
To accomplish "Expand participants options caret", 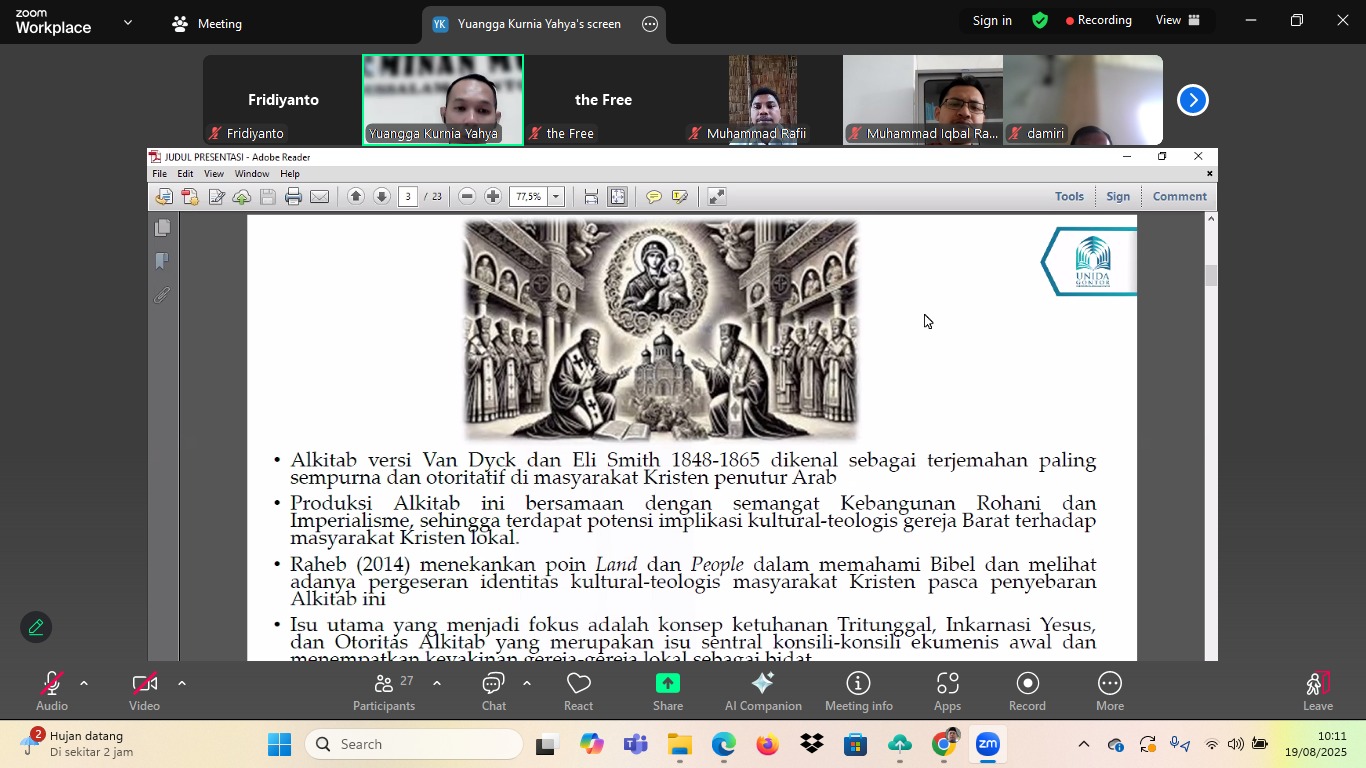I will coord(436,684).
